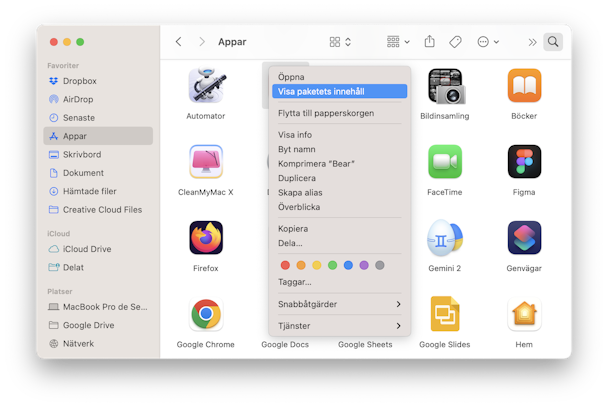Screen dimensions: 608x407
Task: Select the Hem app icon
Action: [x=524, y=314]
